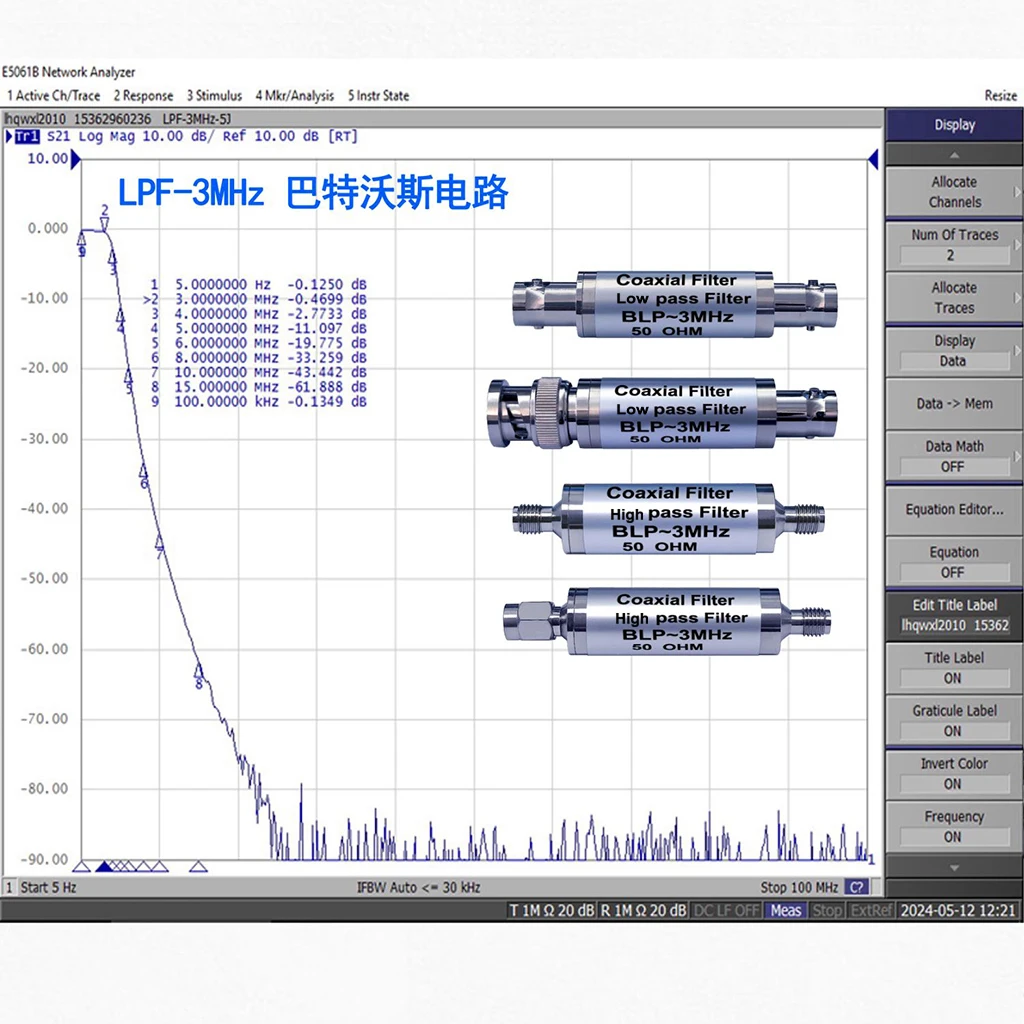Image resolution: width=1024 pixels, height=1024 pixels.
Task: Click marker 8 triangle on the trace
Action: 198,670
